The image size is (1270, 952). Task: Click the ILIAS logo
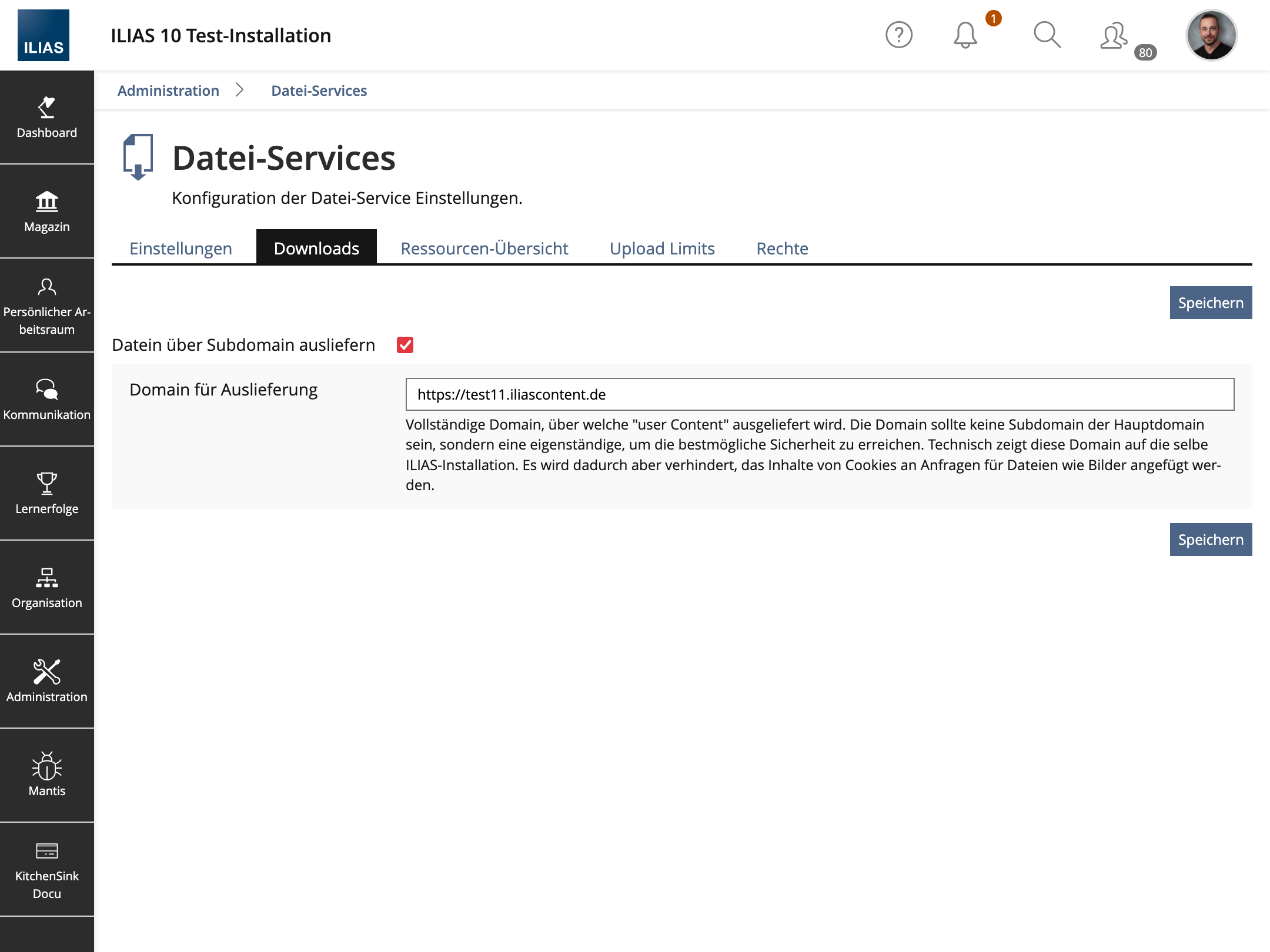(x=44, y=35)
